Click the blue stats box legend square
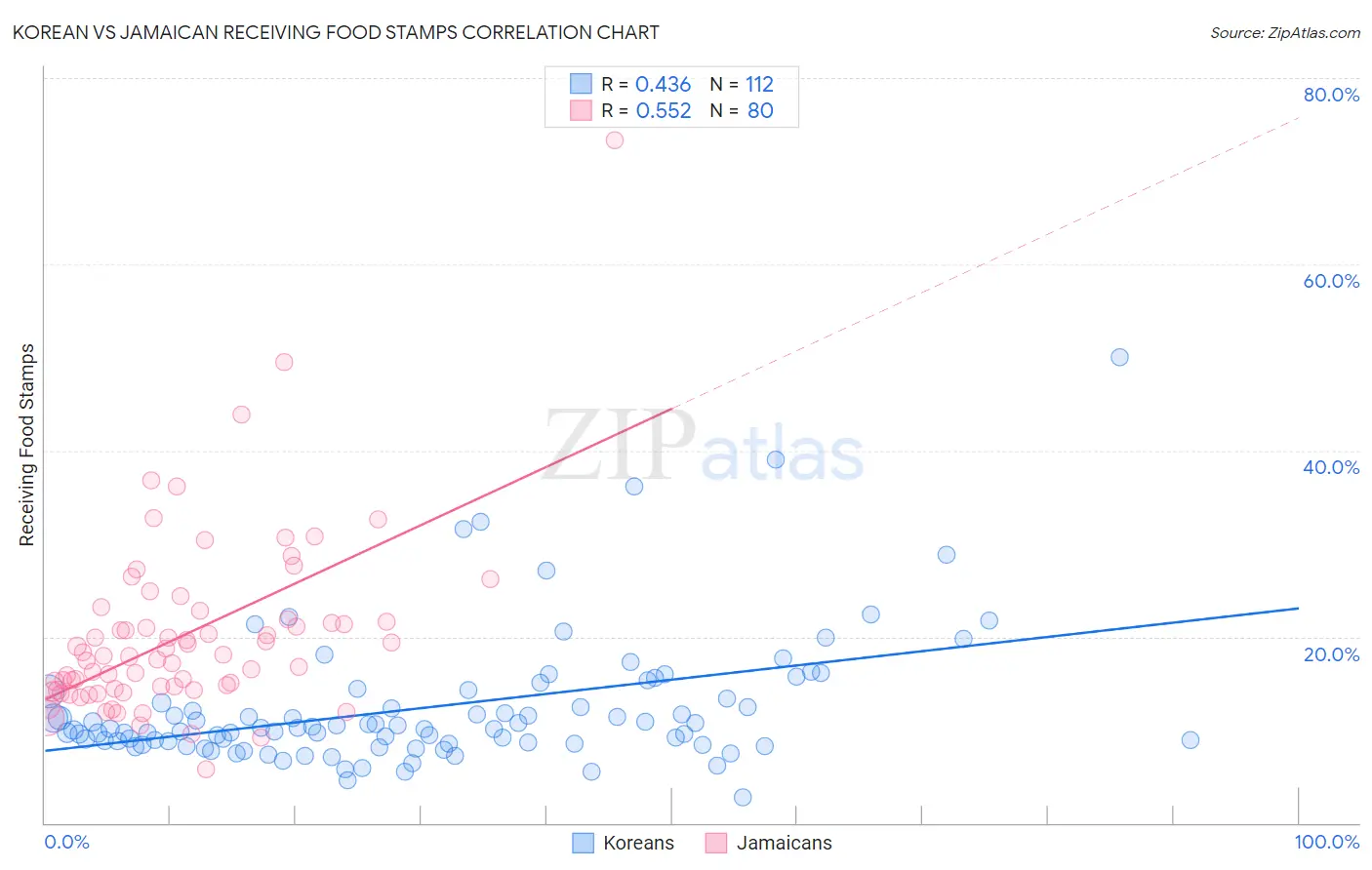Viewport: 1372px width, 870px height. coord(581,84)
